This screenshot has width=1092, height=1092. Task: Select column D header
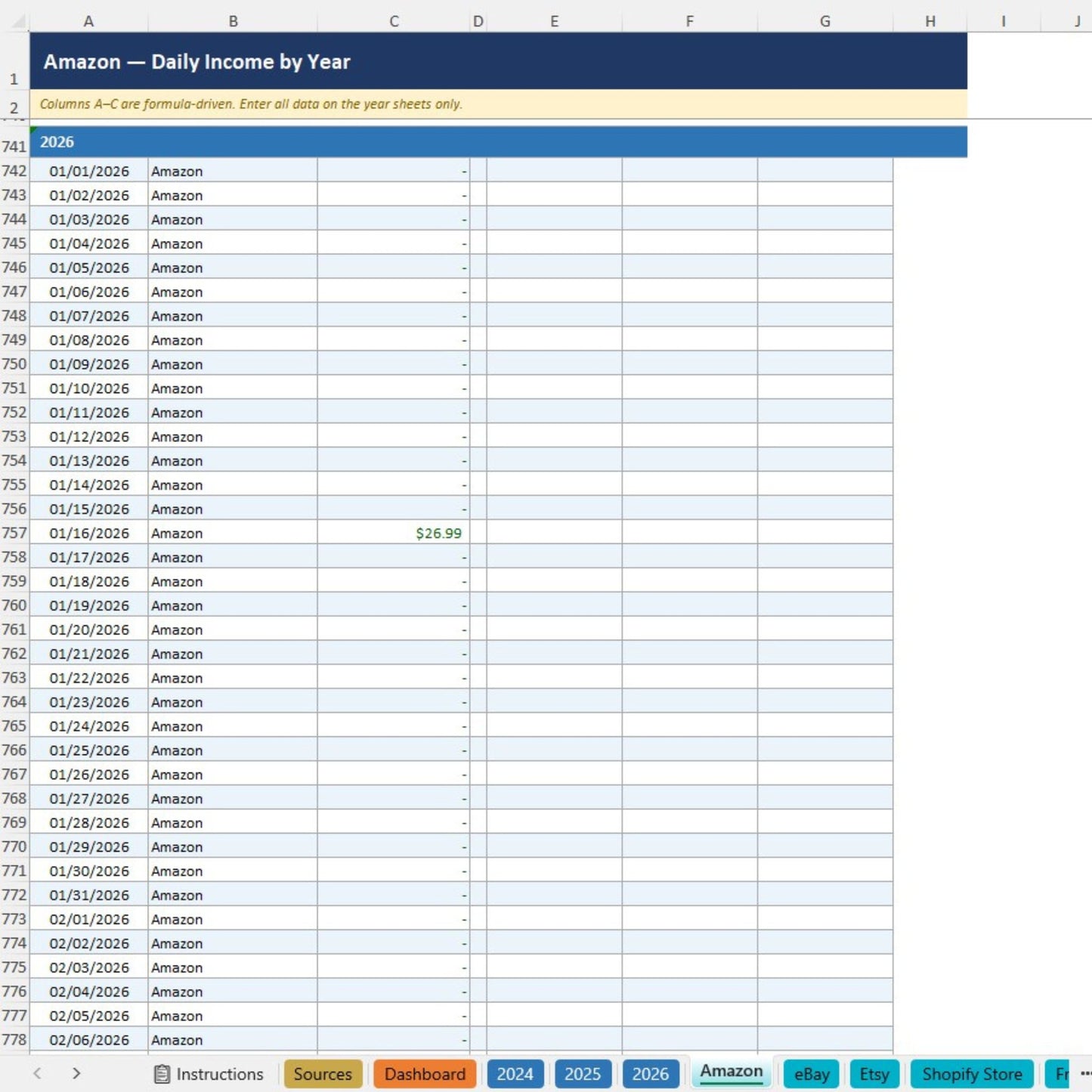(x=478, y=21)
